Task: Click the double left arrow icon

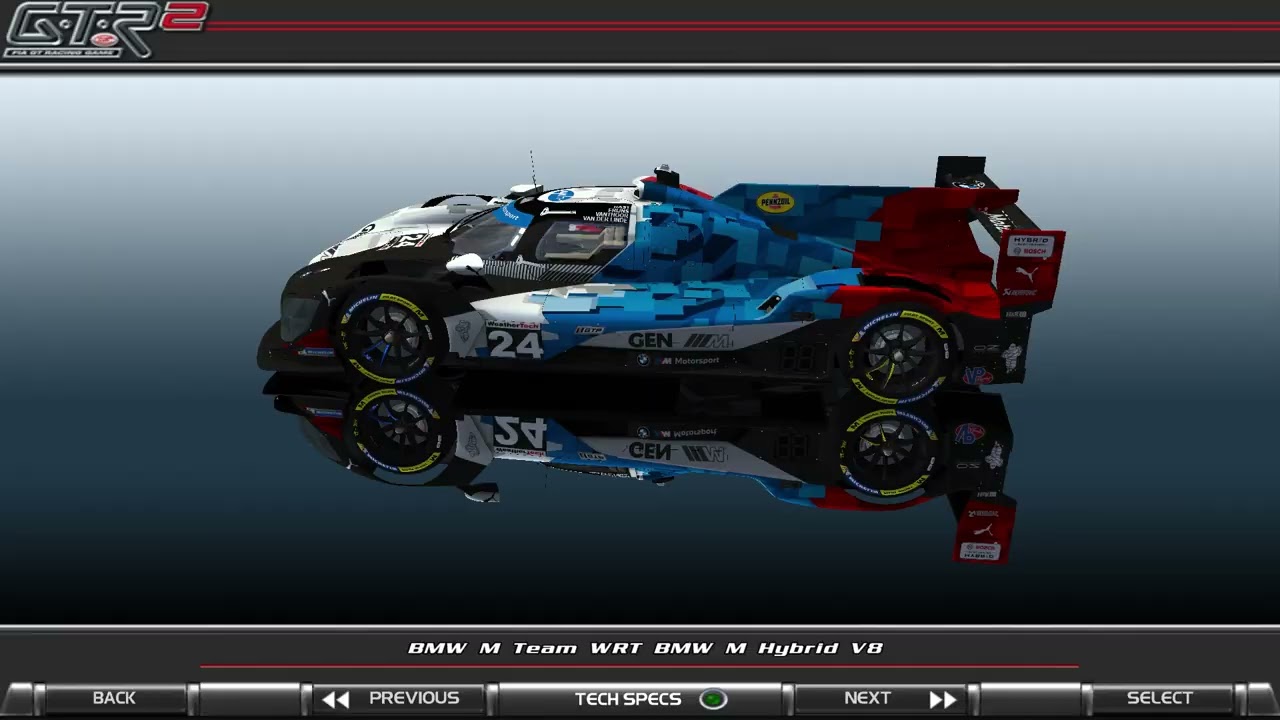Action: pos(335,699)
